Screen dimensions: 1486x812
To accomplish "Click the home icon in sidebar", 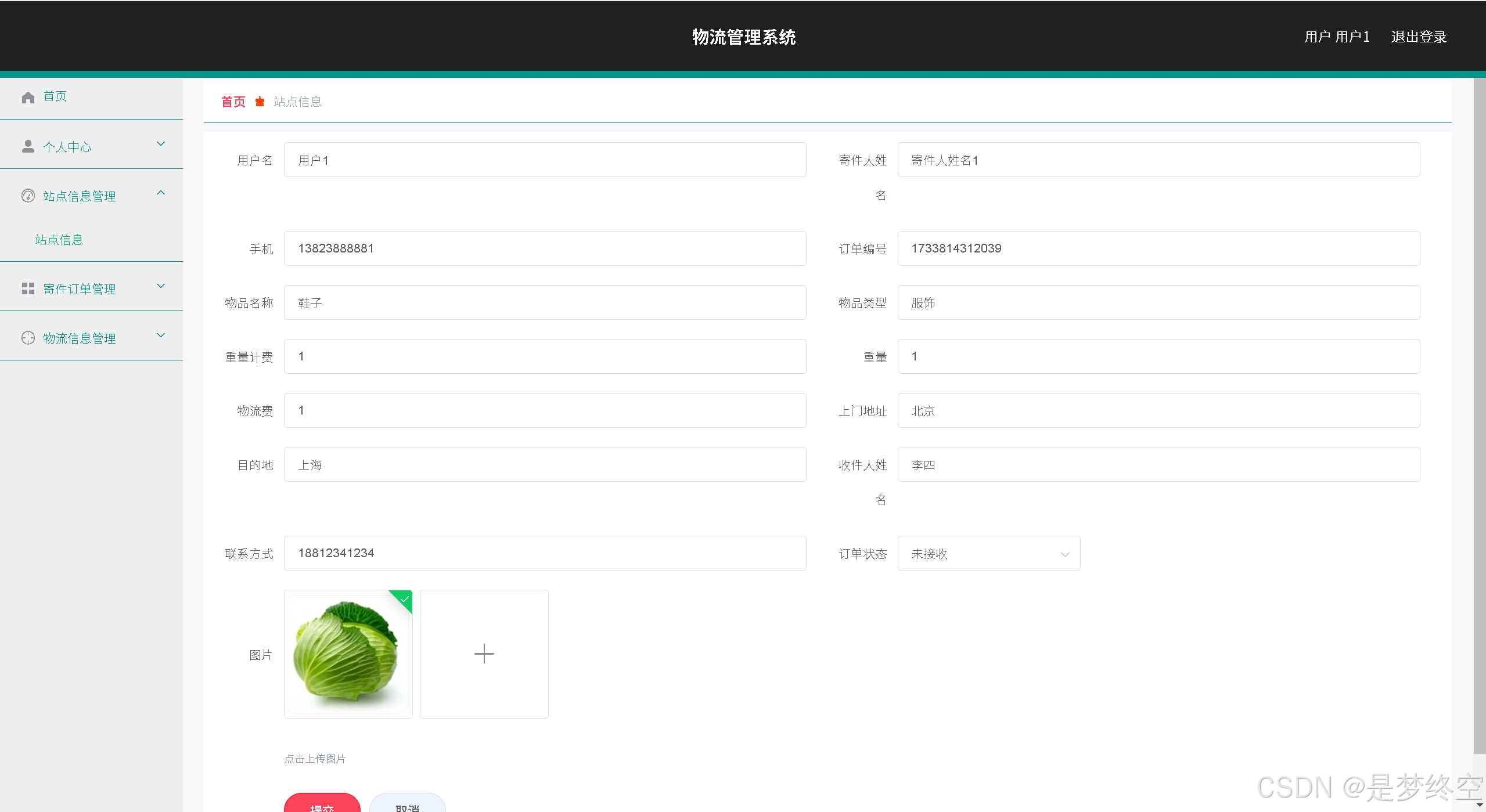I will [x=28, y=97].
